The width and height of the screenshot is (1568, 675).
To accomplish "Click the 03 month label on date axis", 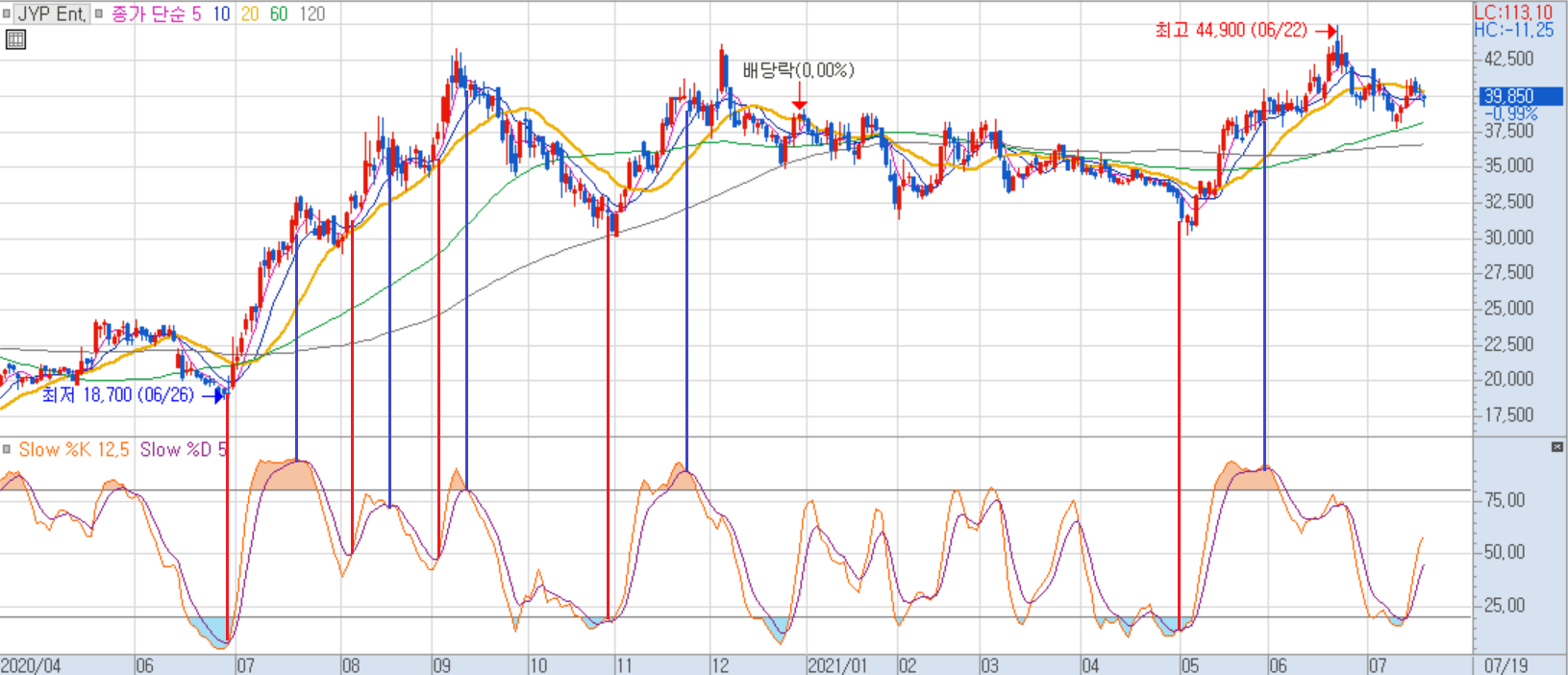I will (989, 665).
